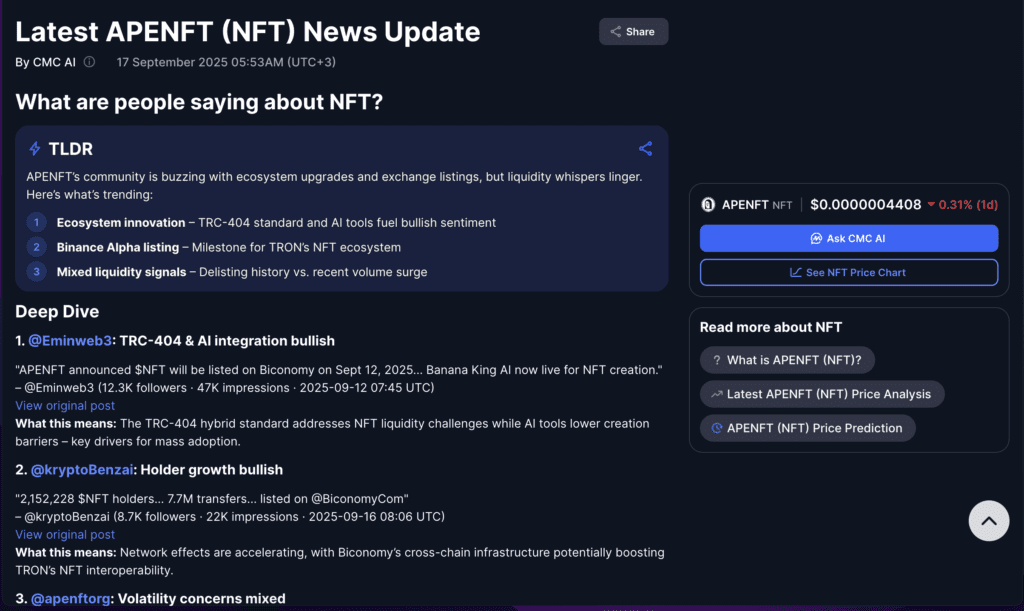This screenshot has width=1024, height=611.
Task: Click the price $0.0000004408
Action: coord(865,205)
